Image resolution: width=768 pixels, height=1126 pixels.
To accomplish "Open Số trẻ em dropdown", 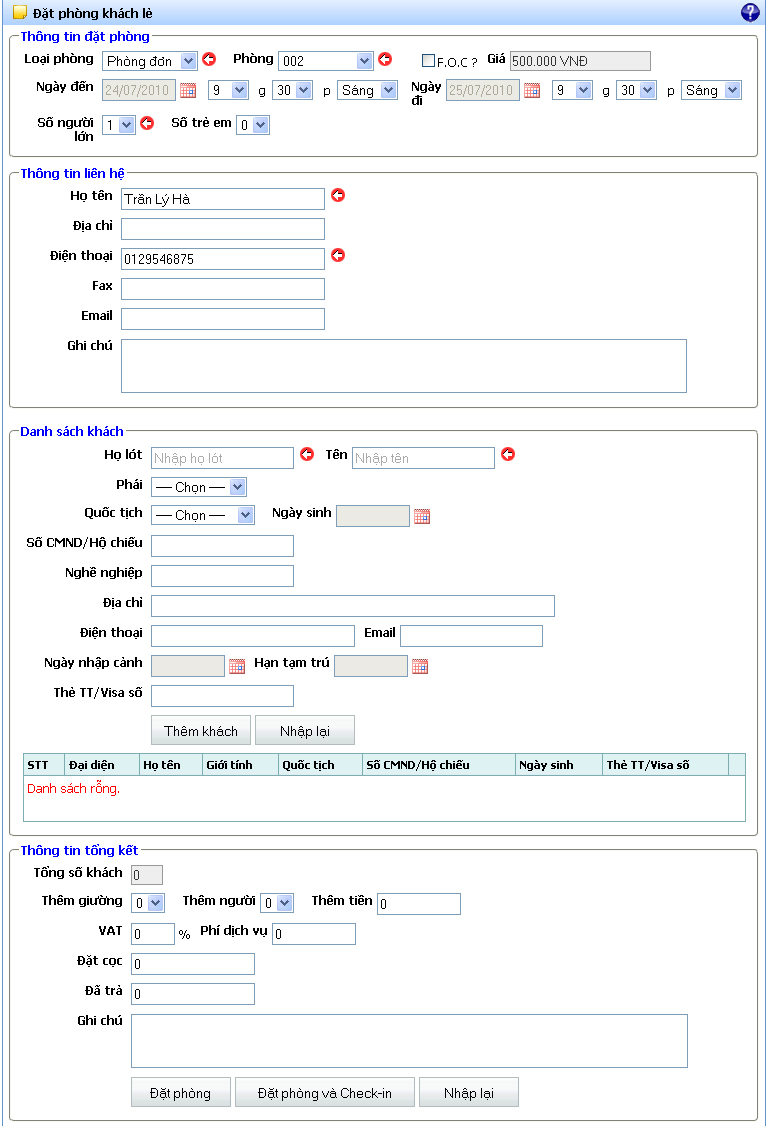I will (x=253, y=125).
